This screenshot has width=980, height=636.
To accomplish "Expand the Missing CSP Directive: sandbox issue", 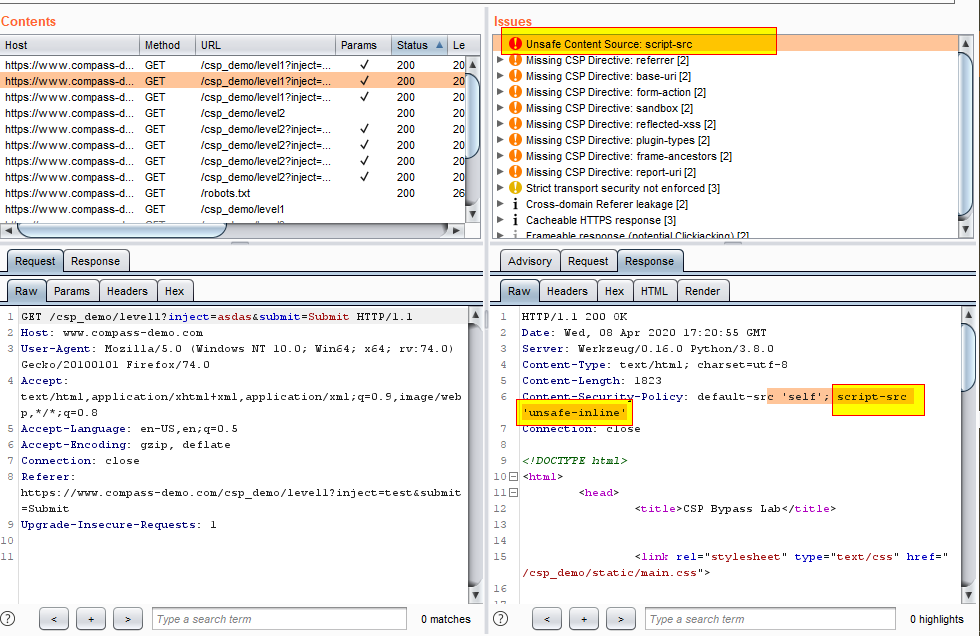I will click(x=500, y=108).
